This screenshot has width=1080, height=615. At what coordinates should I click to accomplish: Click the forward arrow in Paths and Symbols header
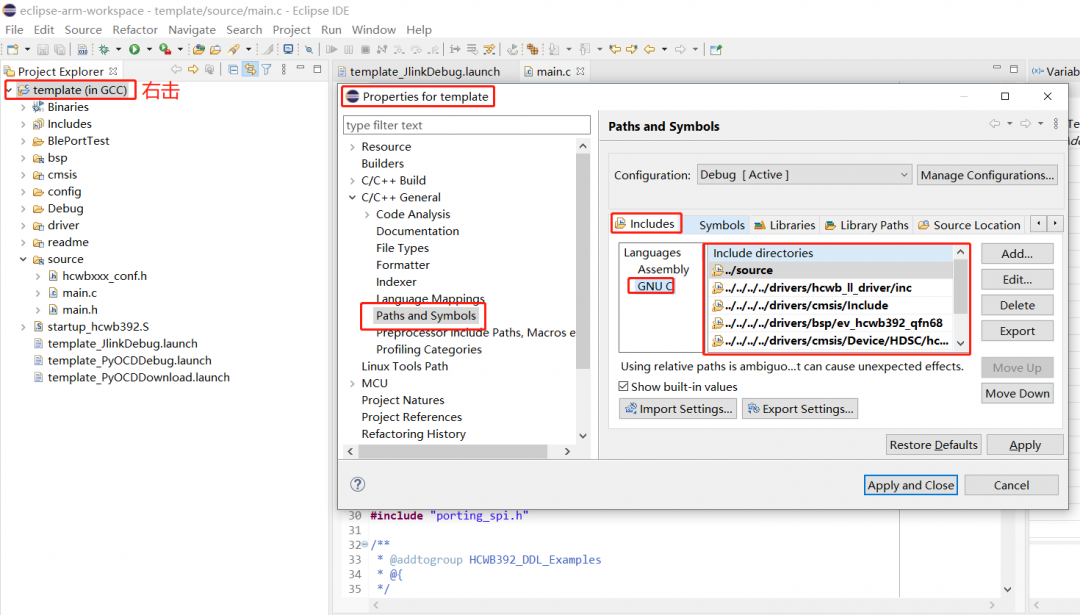pos(1026,124)
